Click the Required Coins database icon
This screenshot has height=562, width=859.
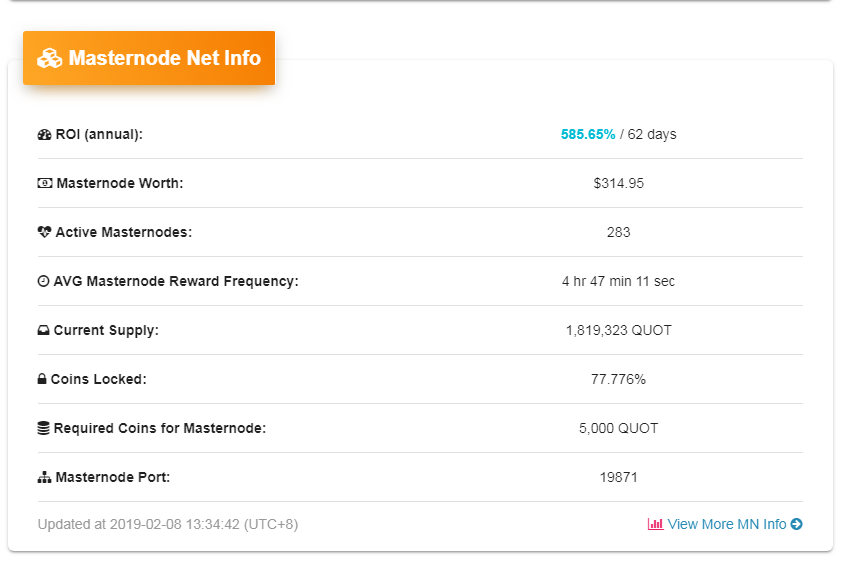point(43,428)
